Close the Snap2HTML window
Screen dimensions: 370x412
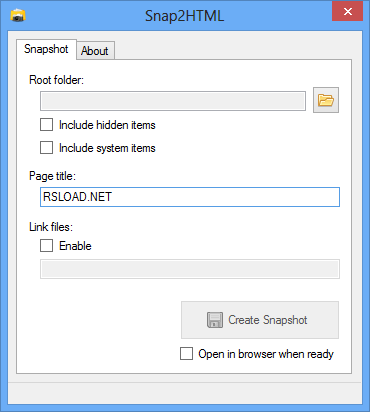click(347, 11)
